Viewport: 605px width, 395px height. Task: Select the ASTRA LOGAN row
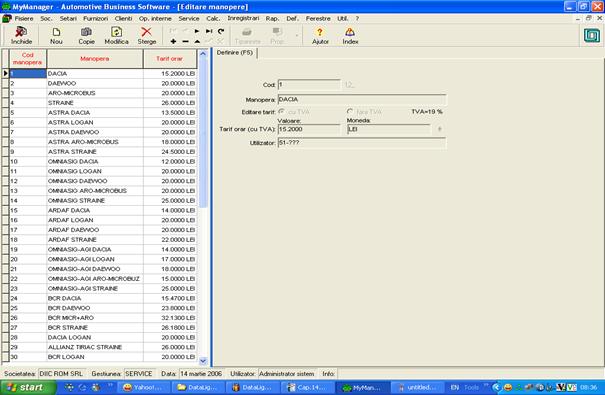click(x=103, y=122)
